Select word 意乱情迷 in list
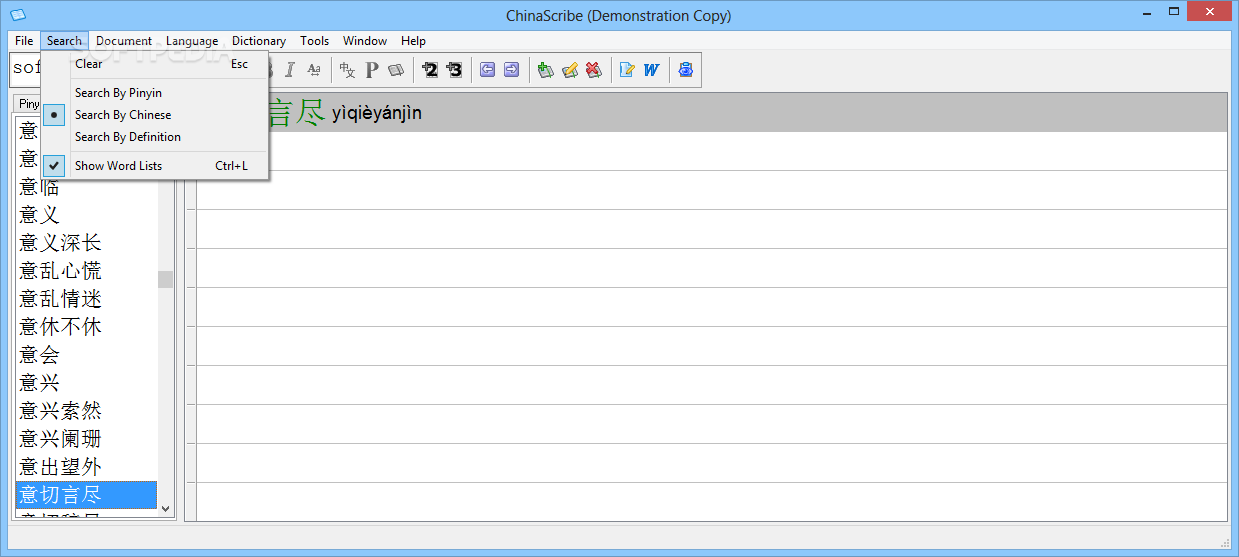This screenshot has width=1239, height=557. pyautogui.click(x=86, y=299)
